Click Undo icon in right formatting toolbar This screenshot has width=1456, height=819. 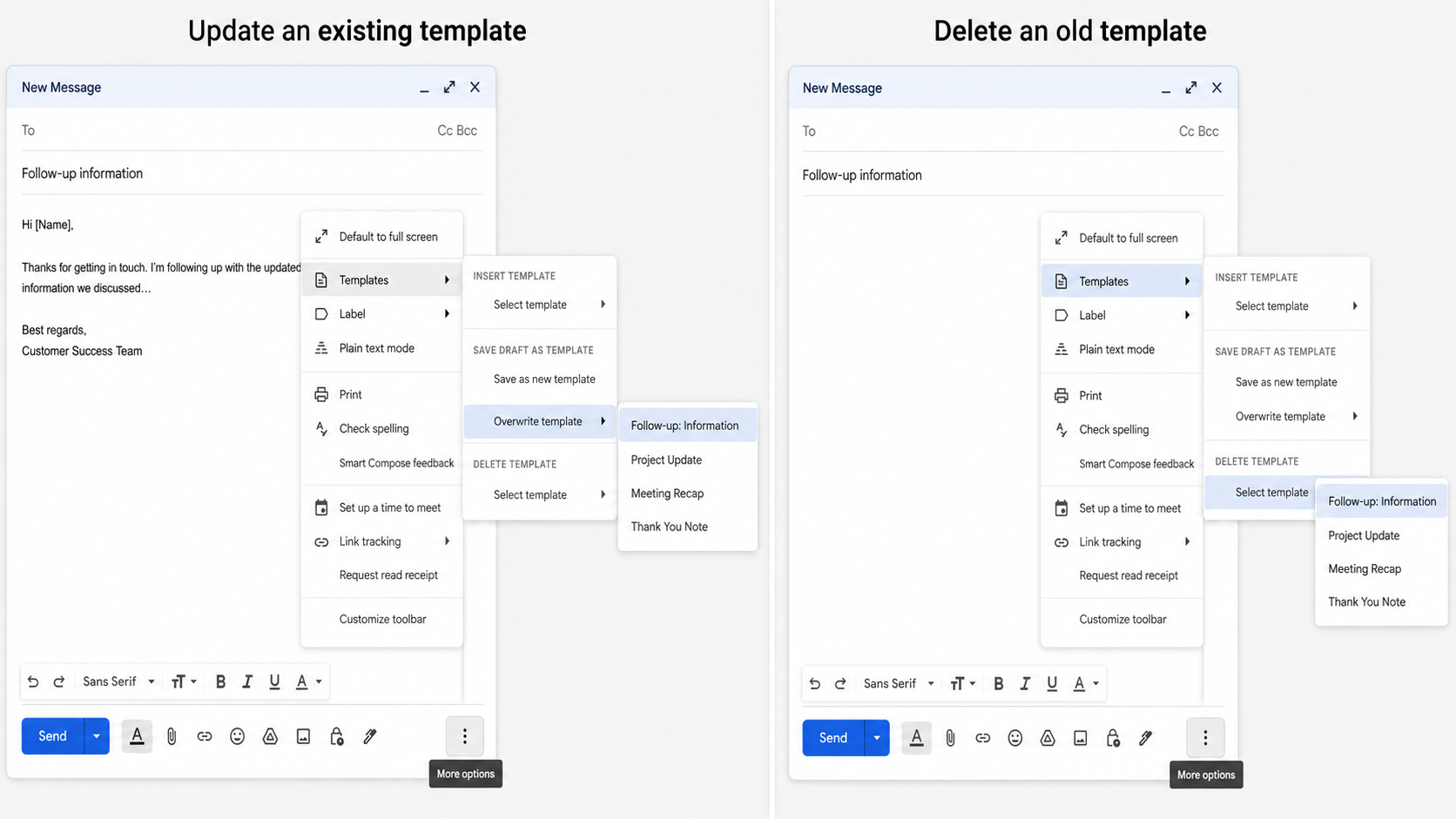click(814, 683)
